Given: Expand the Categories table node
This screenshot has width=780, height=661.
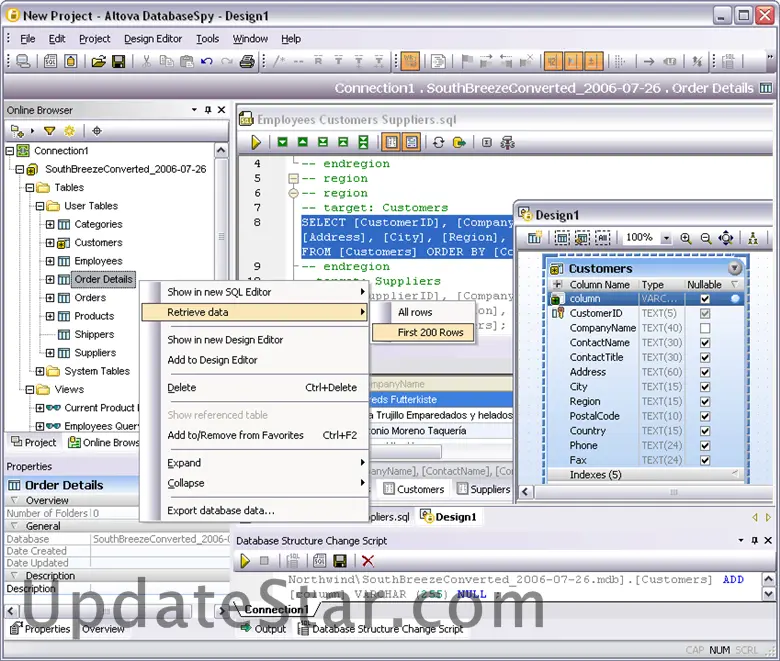Looking at the screenshot, I should [50, 224].
